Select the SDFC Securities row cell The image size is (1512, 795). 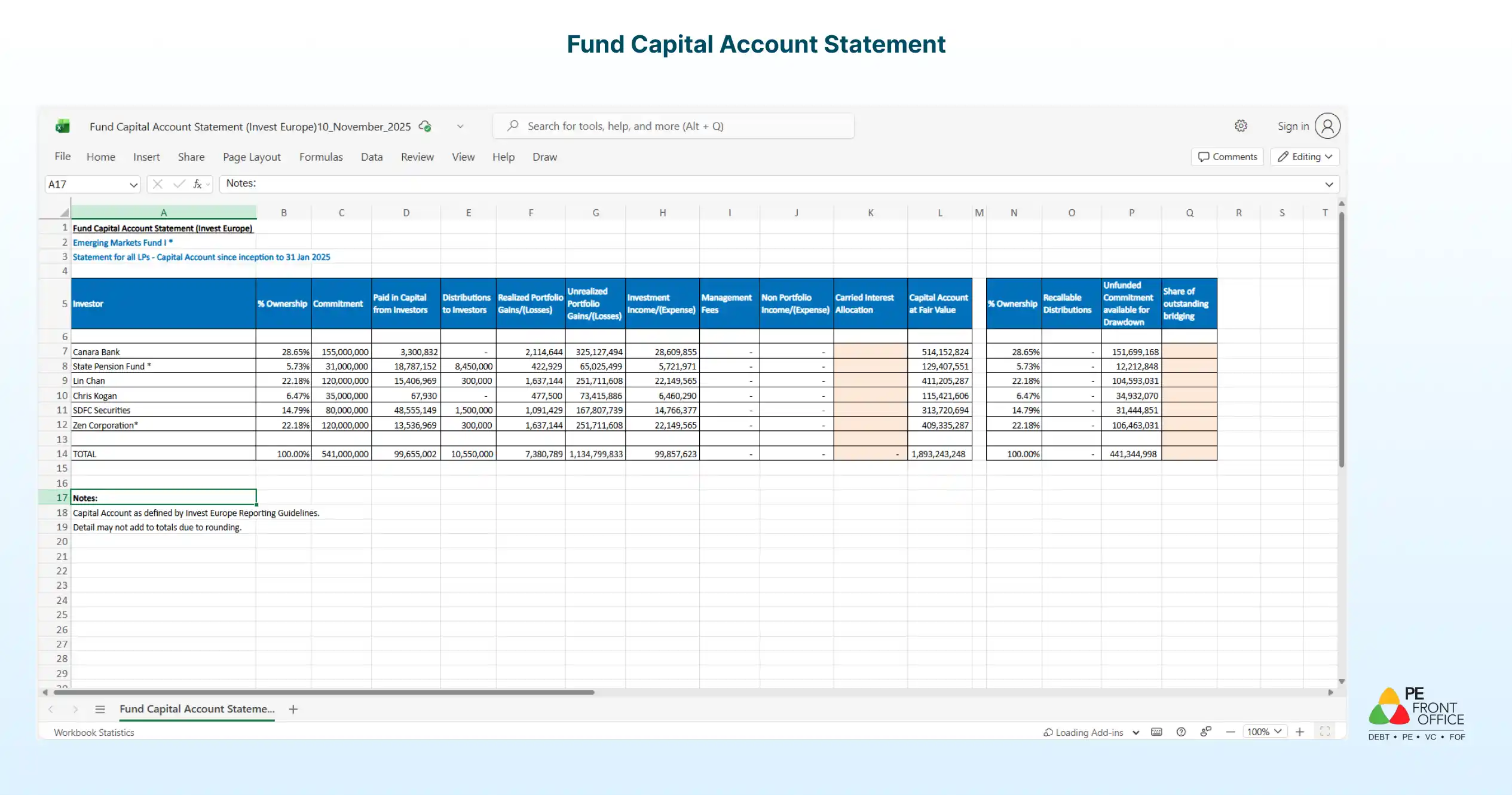(x=164, y=410)
